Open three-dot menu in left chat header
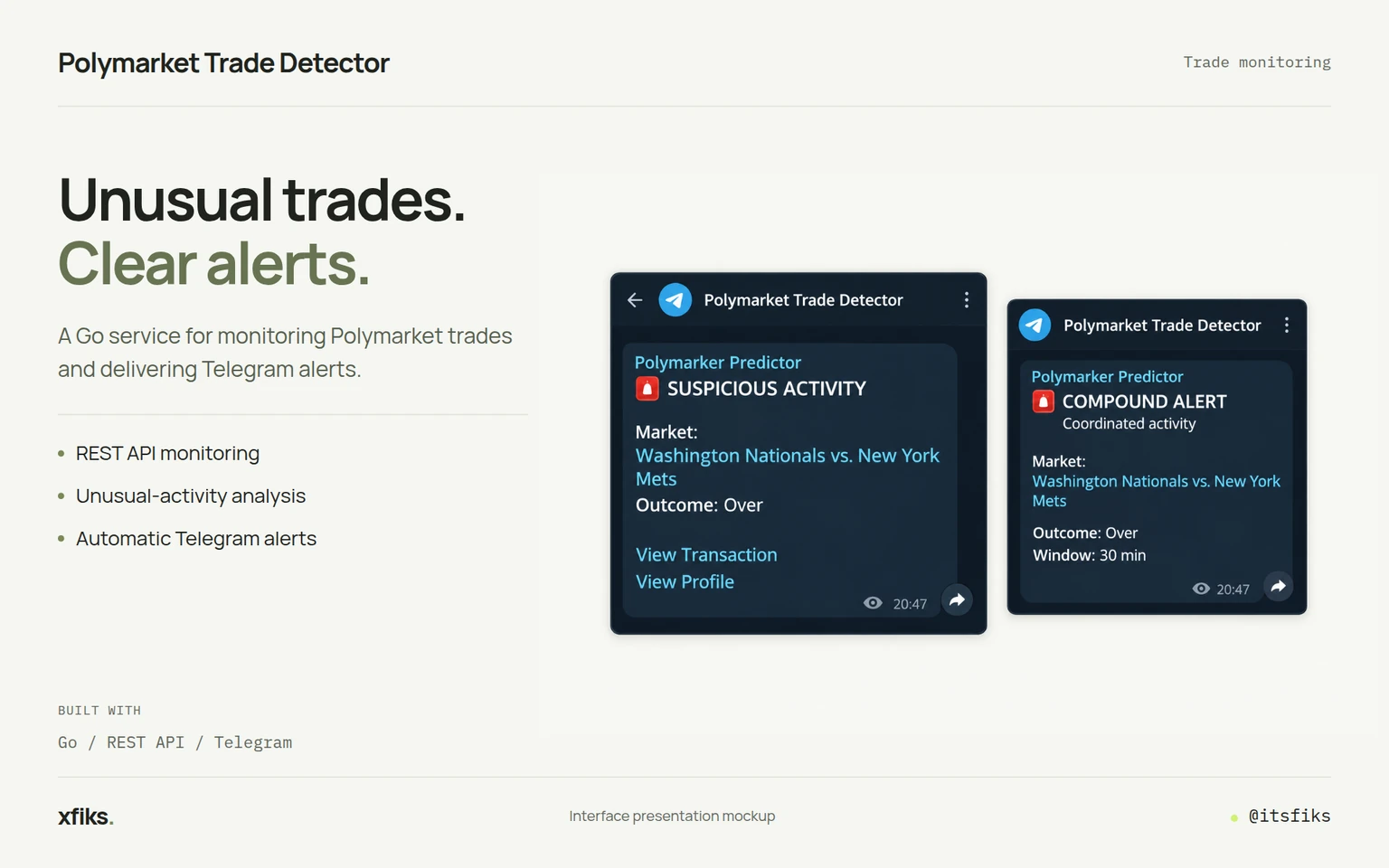 coord(967,300)
